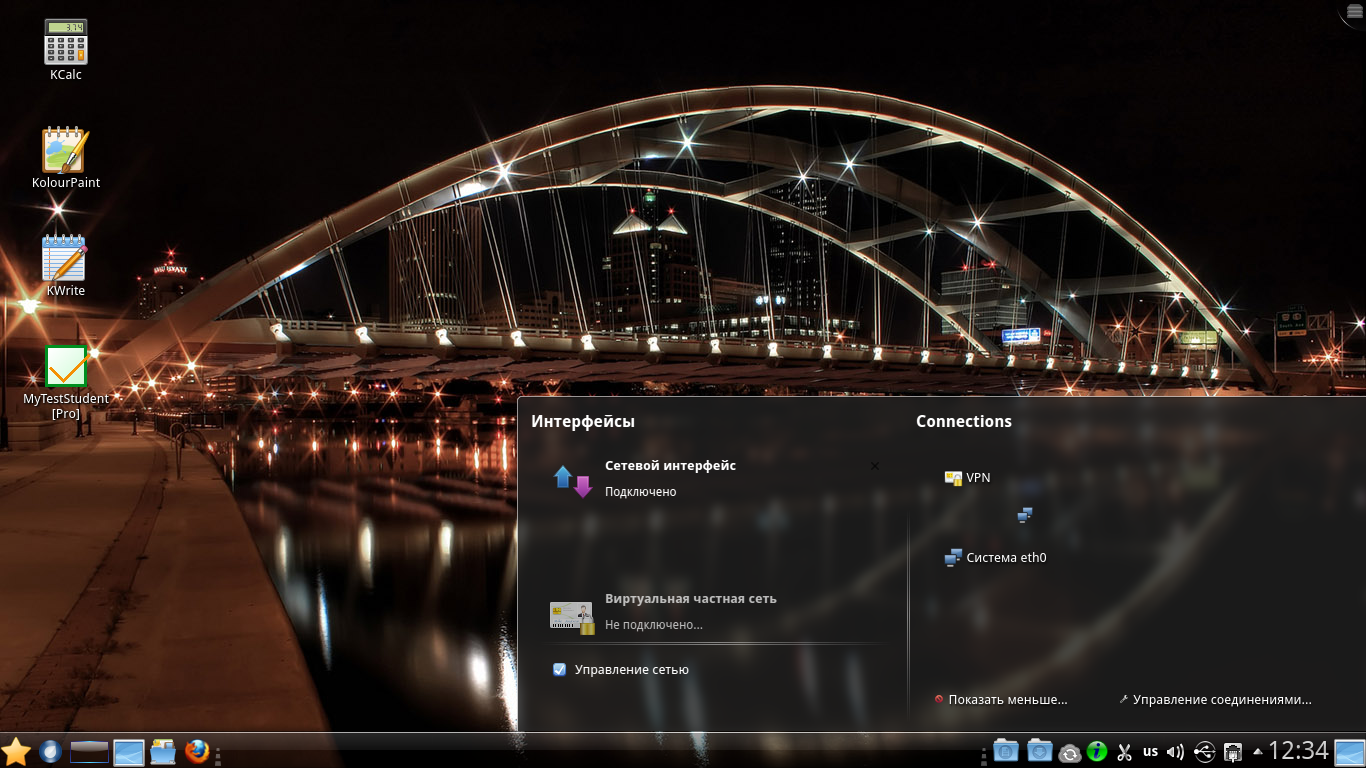Open the Klipper scissors clipboard icon

point(1124,751)
